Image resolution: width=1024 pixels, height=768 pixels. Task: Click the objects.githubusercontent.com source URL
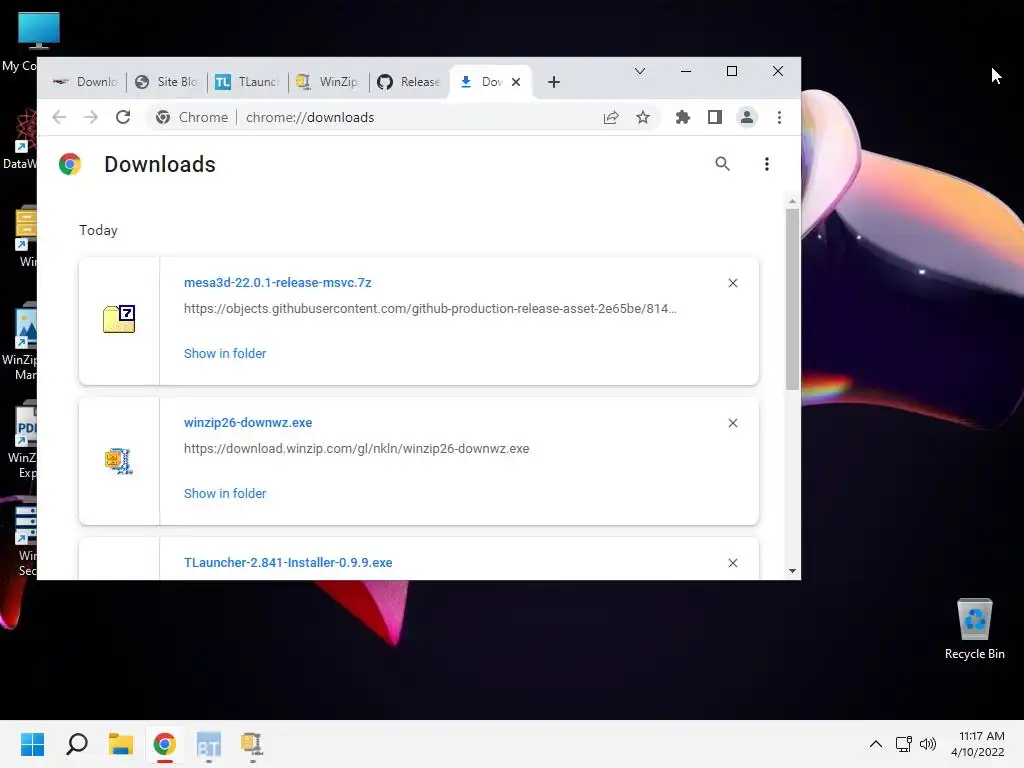pos(430,308)
